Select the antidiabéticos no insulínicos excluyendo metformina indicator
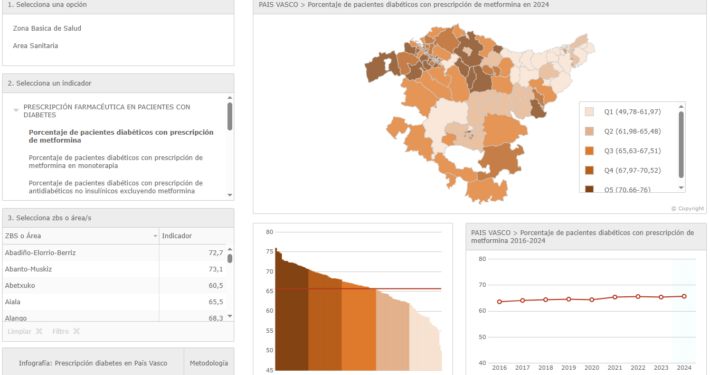The height and width of the screenshot is (375, 710). (115, 187)
